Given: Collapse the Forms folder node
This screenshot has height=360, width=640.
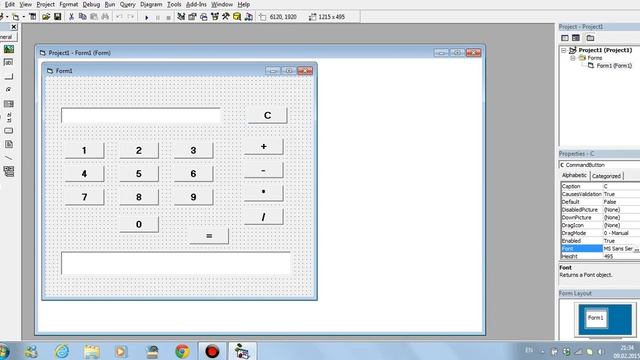Looking at the screenshot, I should pyautogui.click(x=573, y=58).
